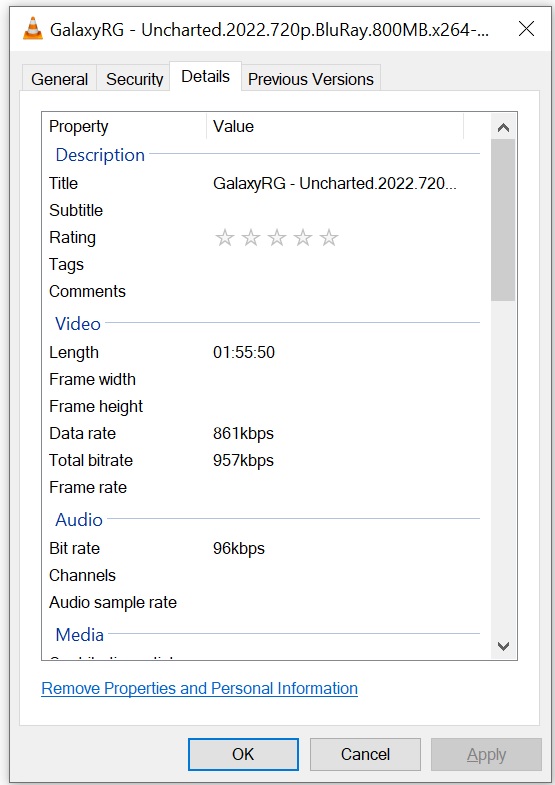Select the Channels property label
This screenshot has width=555, height=785.
click(x=82, y=576)
